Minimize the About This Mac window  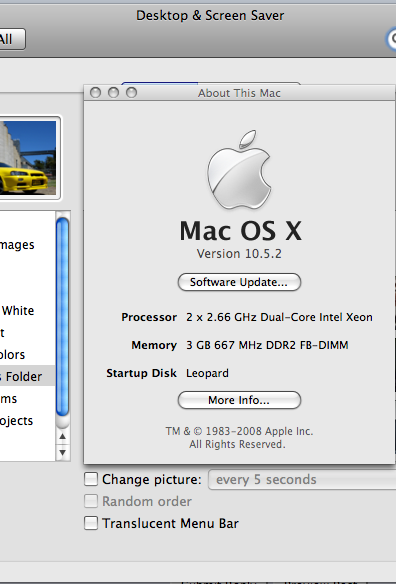point(113,92)
